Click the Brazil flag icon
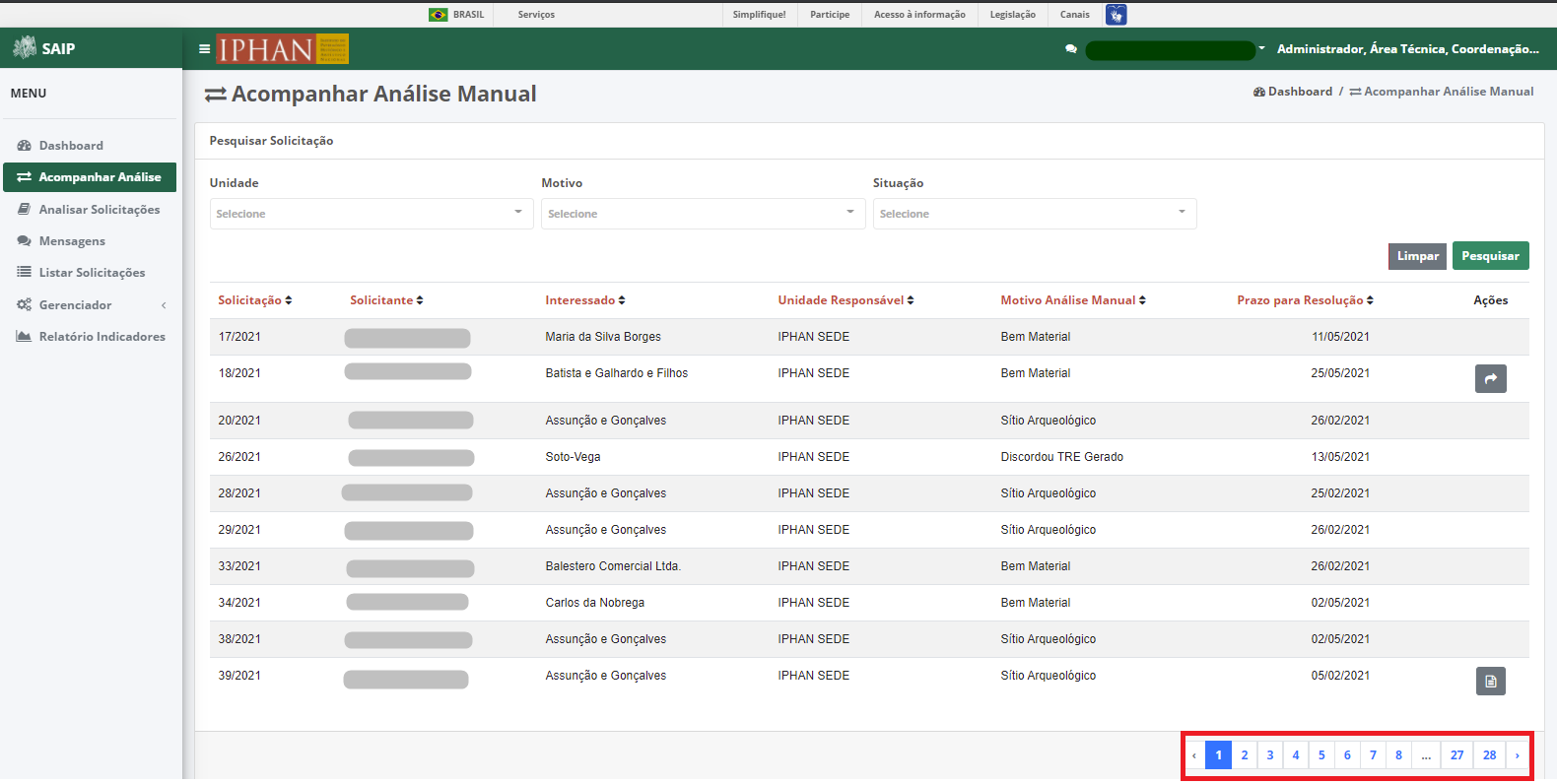This screenshot has width=1557, height=784. (439, 15)
